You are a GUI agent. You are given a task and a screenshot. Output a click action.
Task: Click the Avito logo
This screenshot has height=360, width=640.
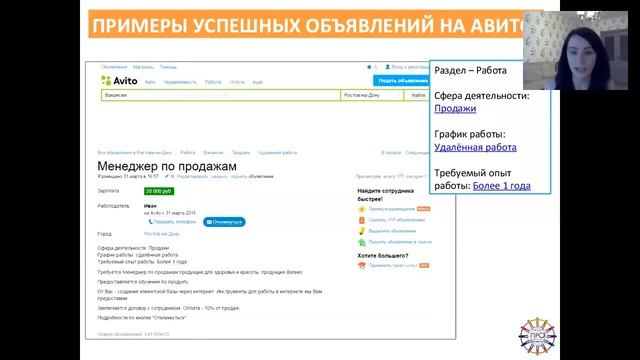pos(119,81)
